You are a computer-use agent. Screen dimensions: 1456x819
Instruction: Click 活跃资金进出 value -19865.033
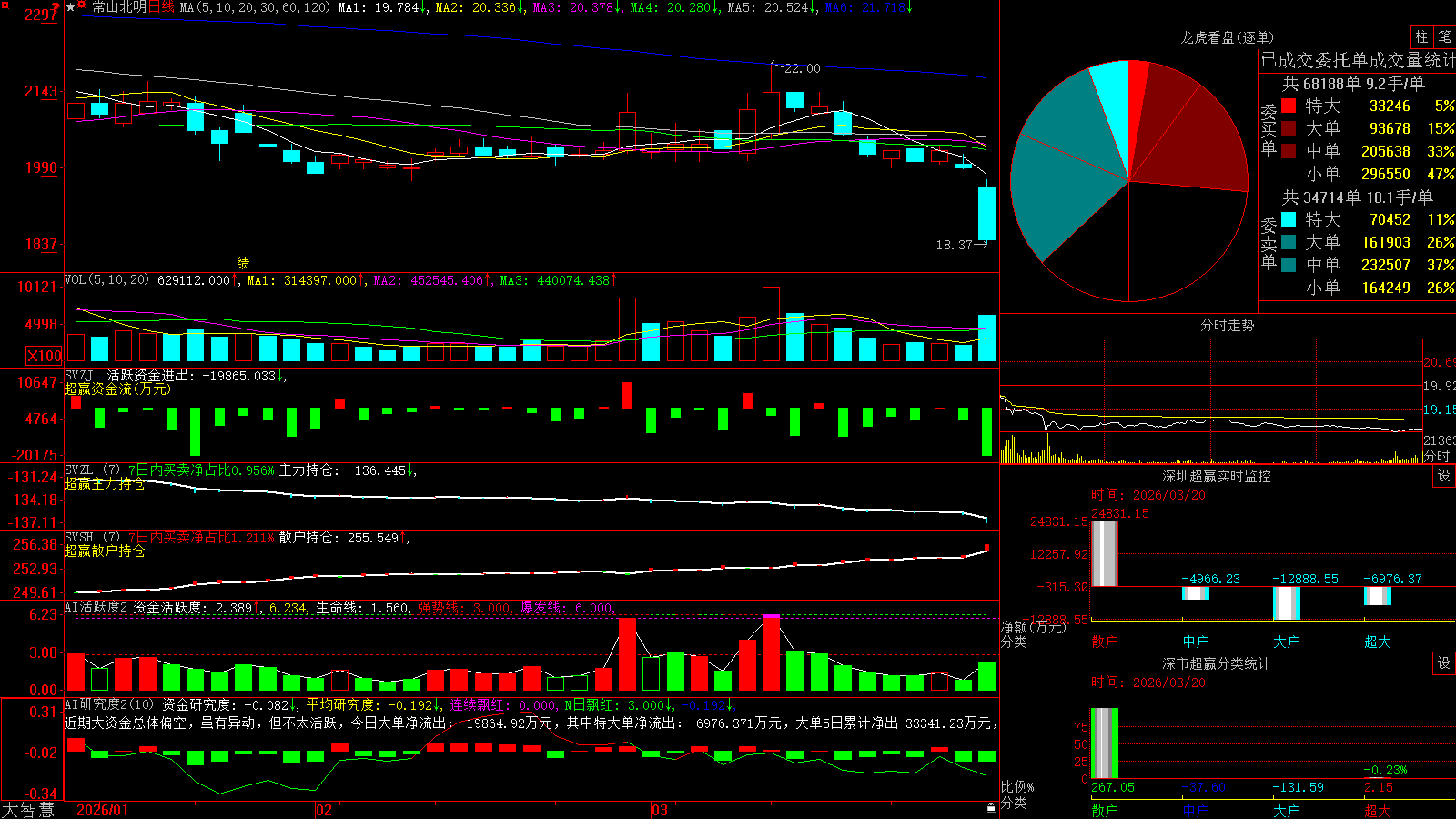tap(239, 376)
